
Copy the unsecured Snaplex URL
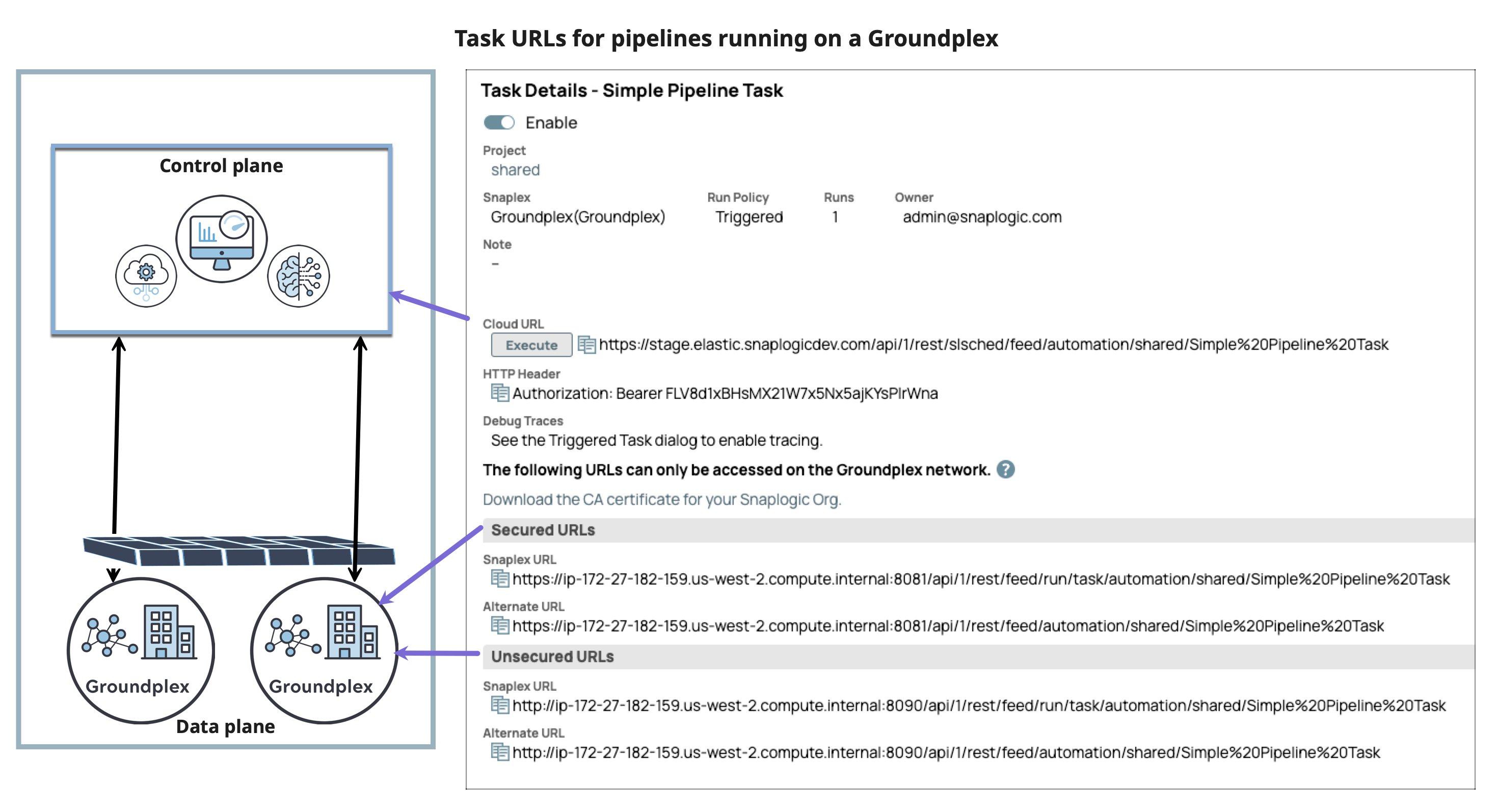pyautogui.click(x=500, y=705)
